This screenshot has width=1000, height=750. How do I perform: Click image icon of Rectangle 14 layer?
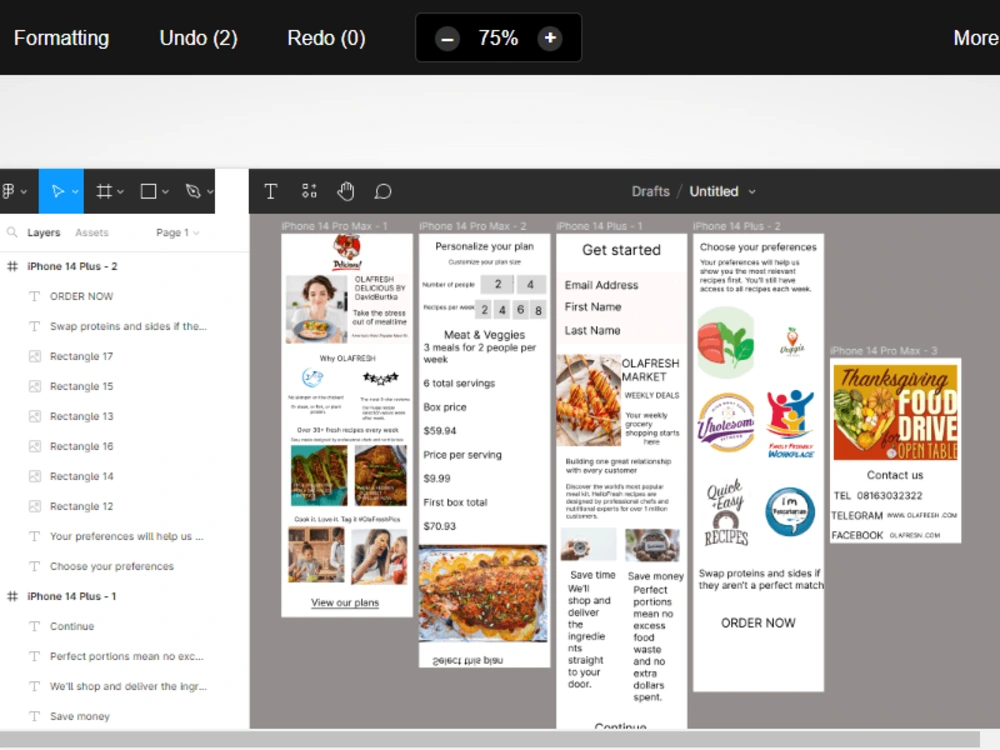point(34,476)
